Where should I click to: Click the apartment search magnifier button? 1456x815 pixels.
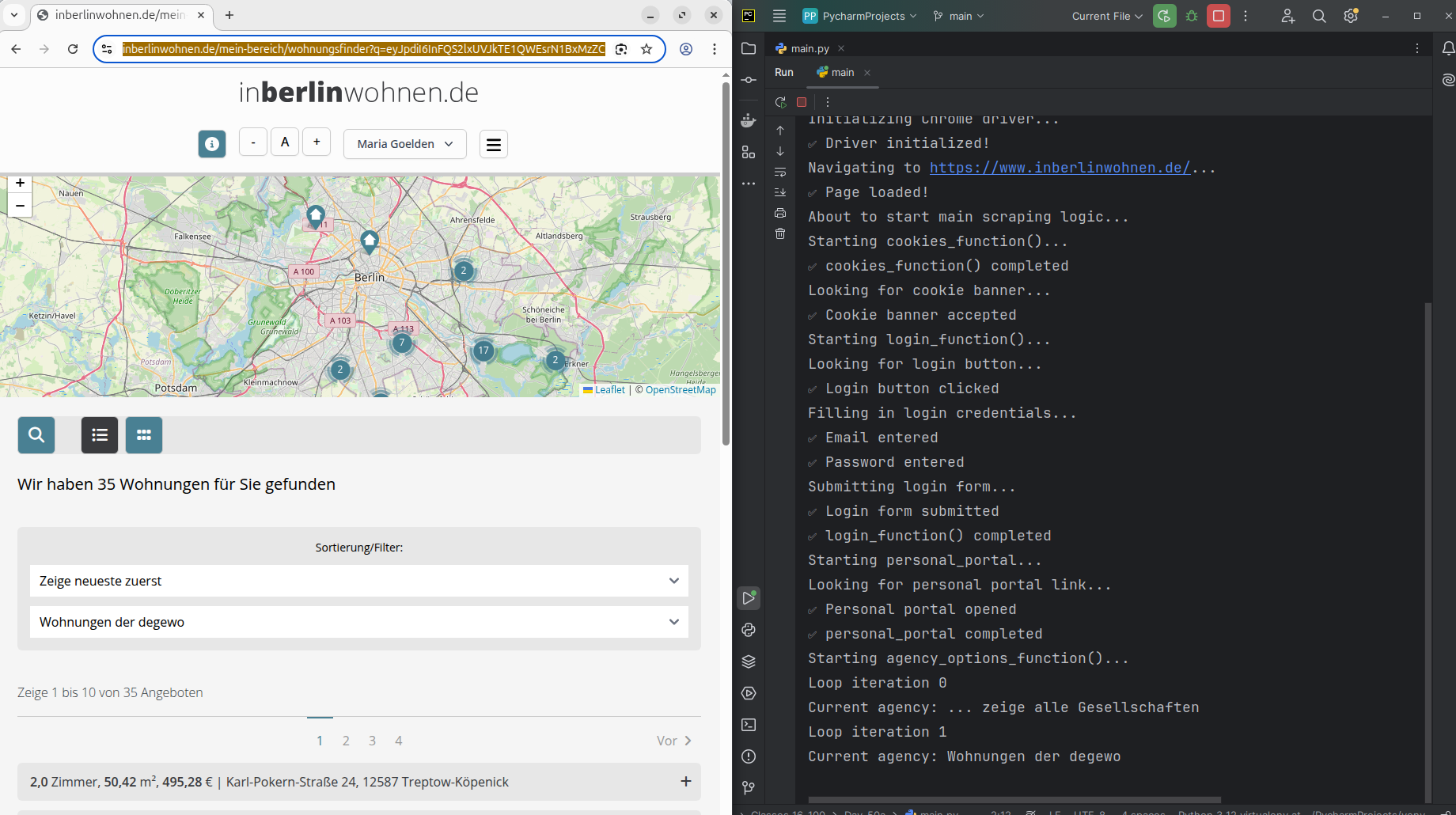(x=36, y=435)
